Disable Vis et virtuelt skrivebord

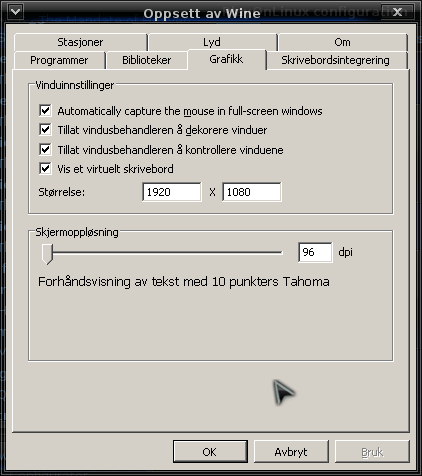45,169
